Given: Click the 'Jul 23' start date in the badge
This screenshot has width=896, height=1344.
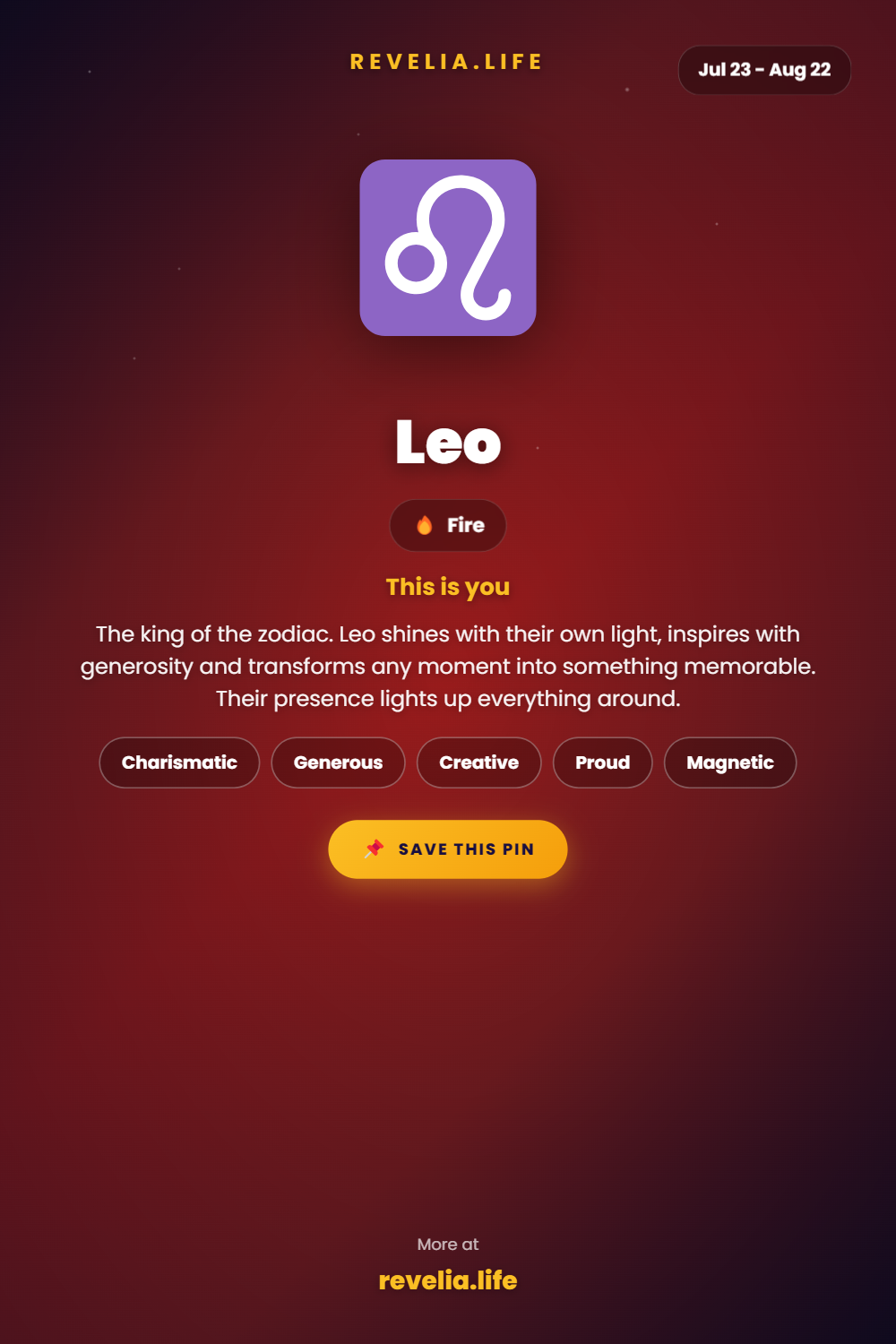Looking at the screenshot, I should pos(724,70).
